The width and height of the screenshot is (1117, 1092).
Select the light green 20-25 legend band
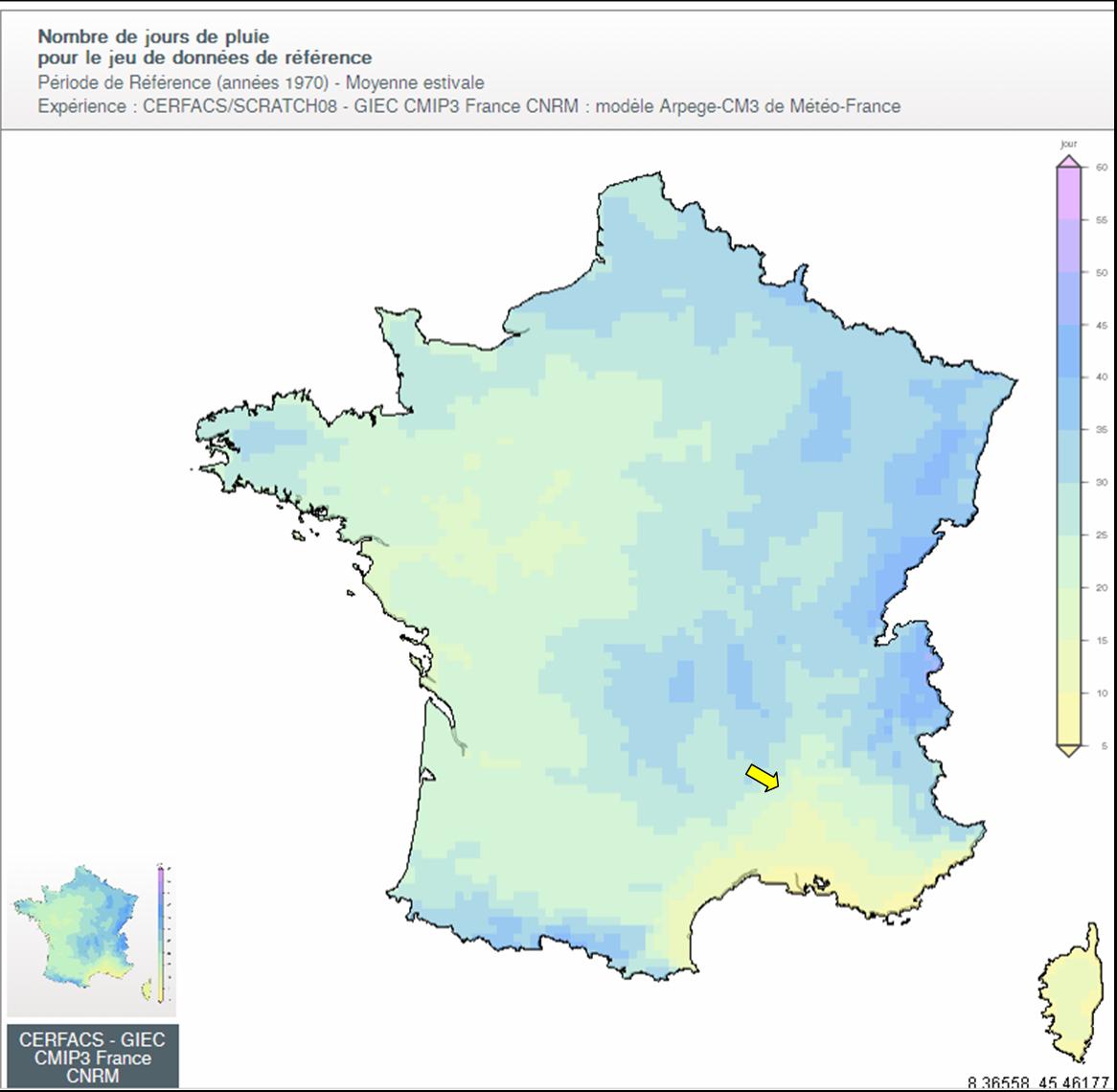(x=1068, y=561)
